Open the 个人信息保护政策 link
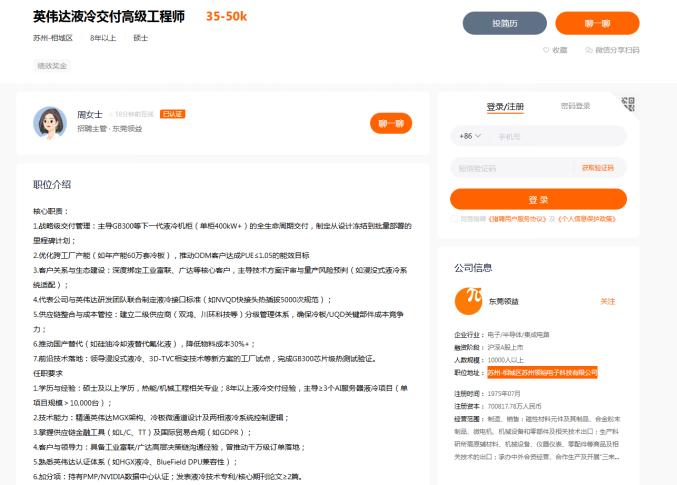 588,218
